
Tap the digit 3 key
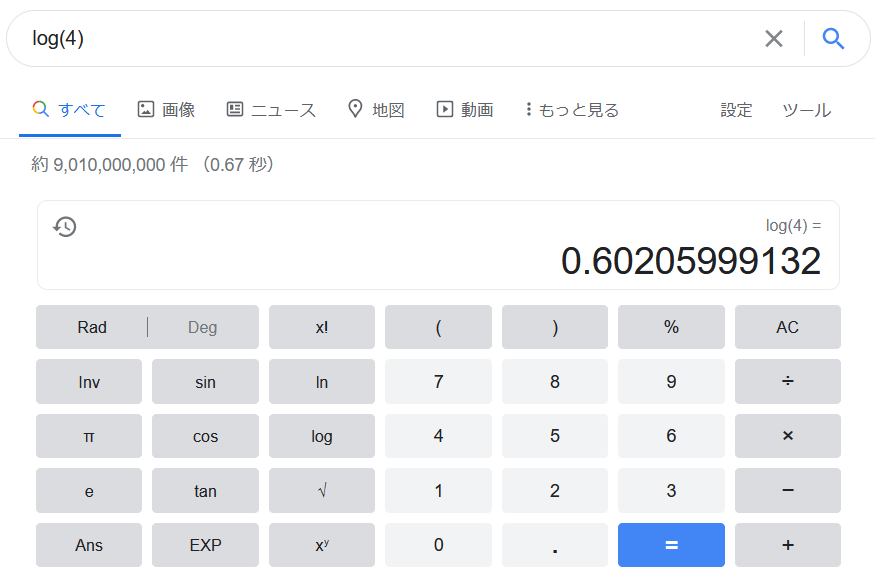pyautogui.click(x=671, y=491)
